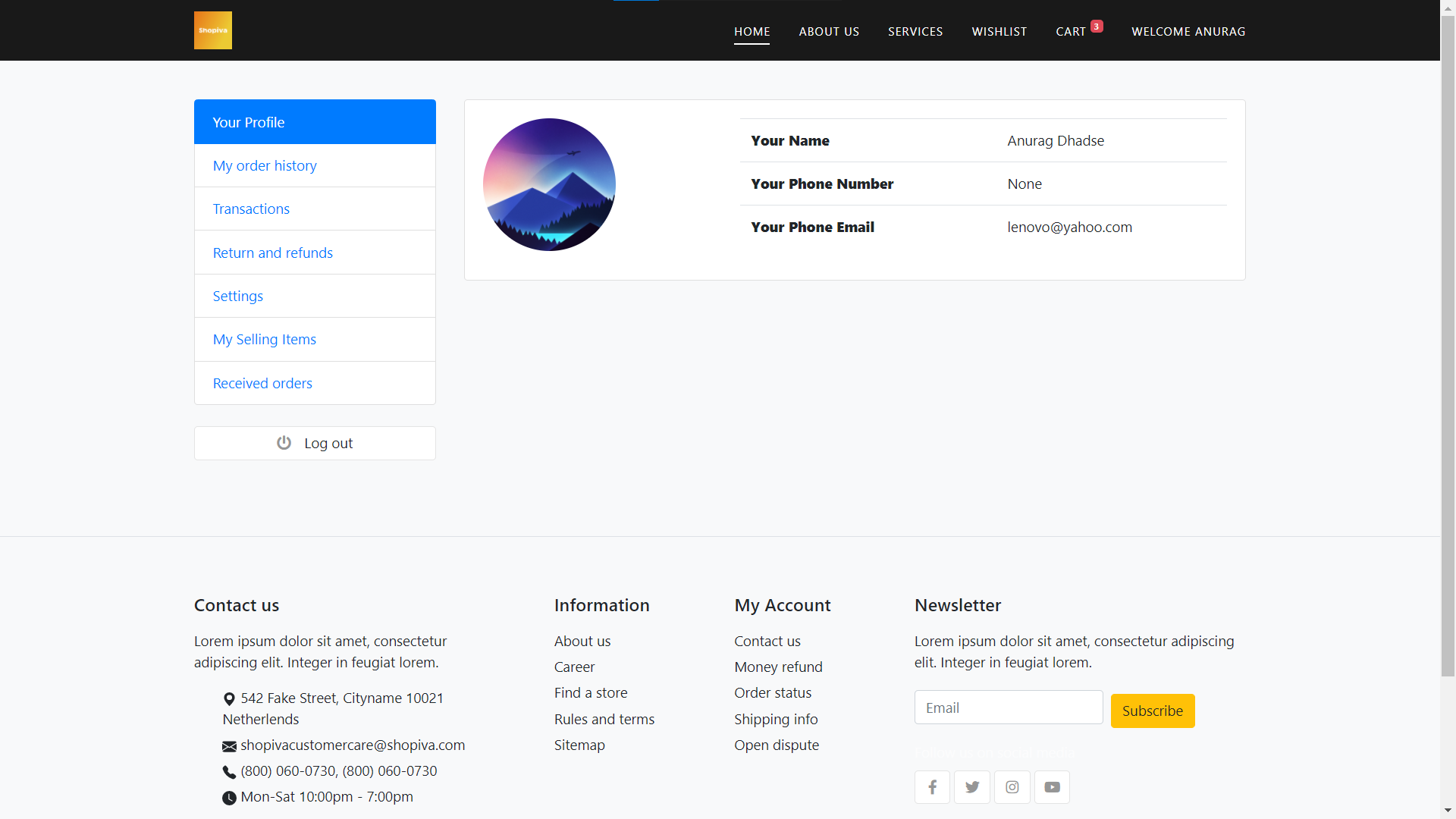The height and width of the screenshot is (819, 1456).
Task: View My Selling Items
Action: point(264,339)
